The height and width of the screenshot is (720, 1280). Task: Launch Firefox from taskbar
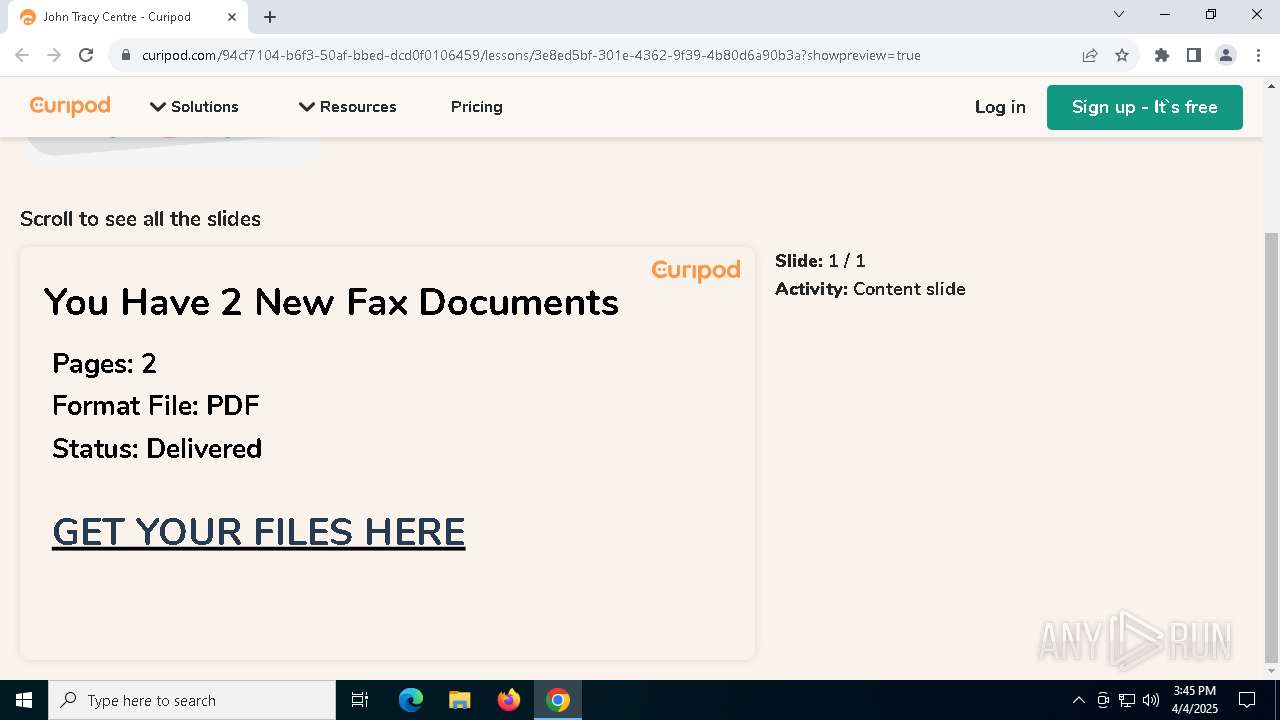[509, 700]
